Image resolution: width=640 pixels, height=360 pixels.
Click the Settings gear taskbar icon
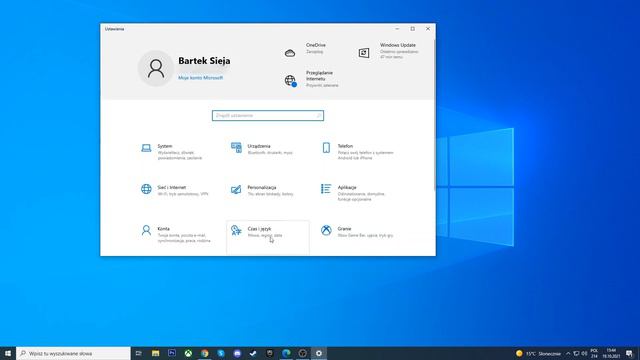tap(319, 353)
